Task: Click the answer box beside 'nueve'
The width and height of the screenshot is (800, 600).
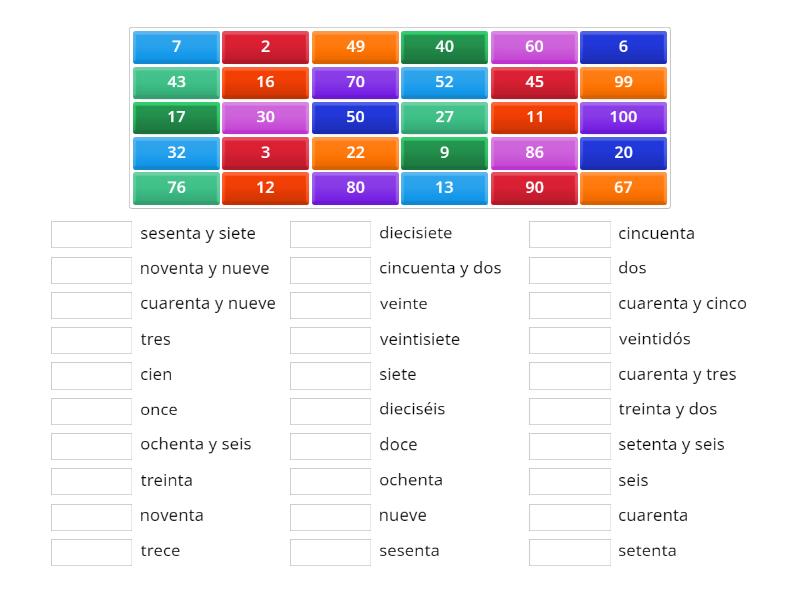Action: tap(331, 516)
